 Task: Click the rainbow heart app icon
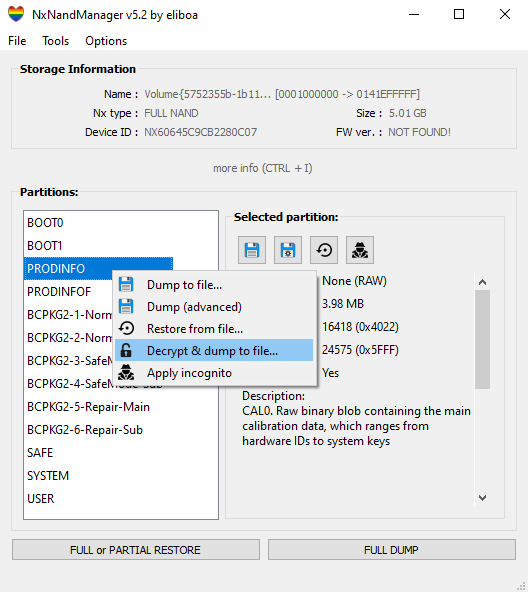[x=16, y=14]
